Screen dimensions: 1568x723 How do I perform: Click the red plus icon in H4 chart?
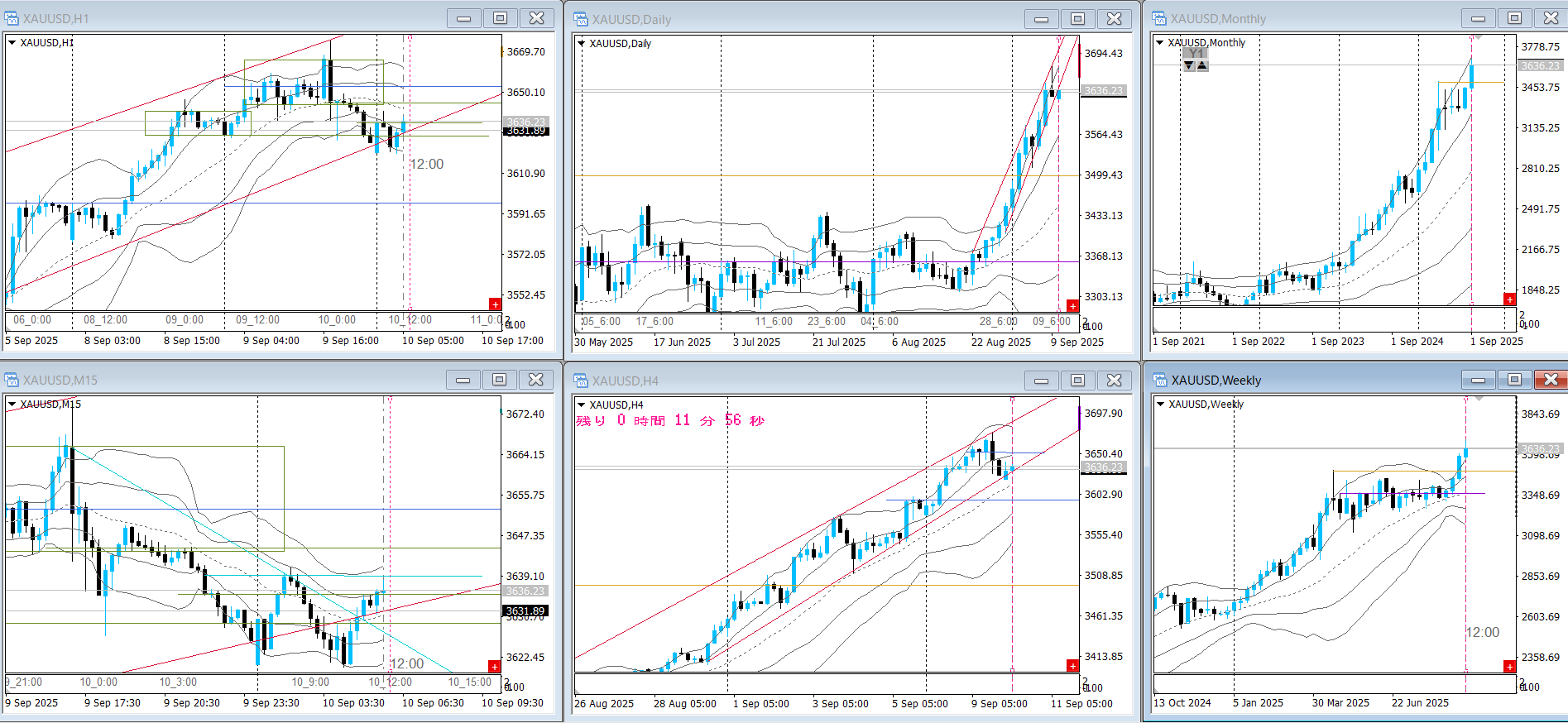[1072, 666]
